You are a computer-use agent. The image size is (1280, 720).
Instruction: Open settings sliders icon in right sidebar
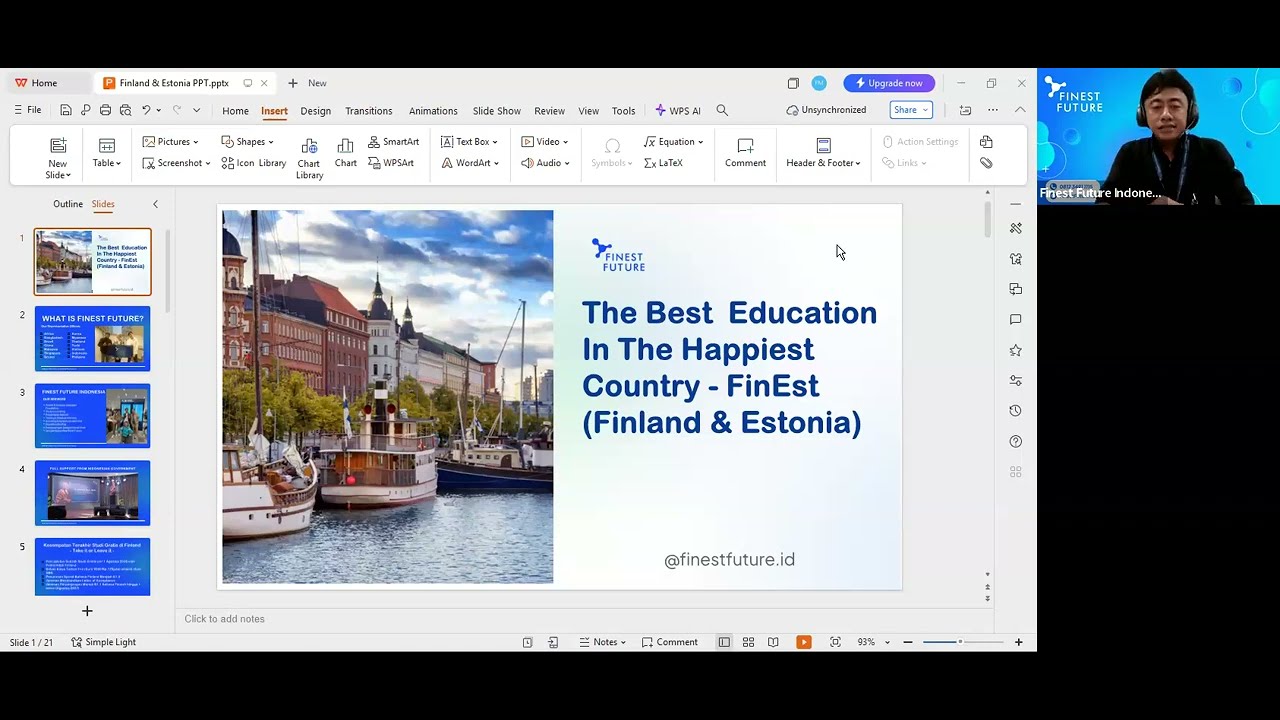[1016, 380]
